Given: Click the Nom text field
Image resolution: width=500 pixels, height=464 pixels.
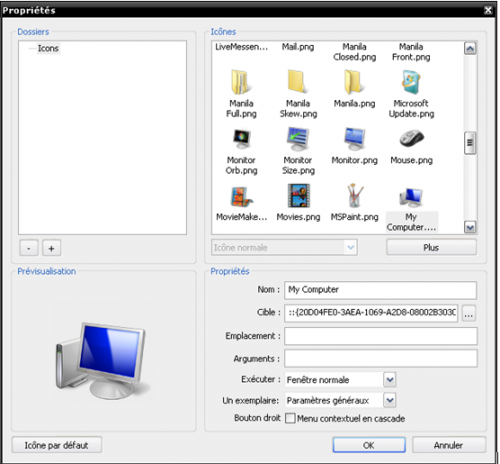Looking at the screenshot, I should [x=380, y=290].
